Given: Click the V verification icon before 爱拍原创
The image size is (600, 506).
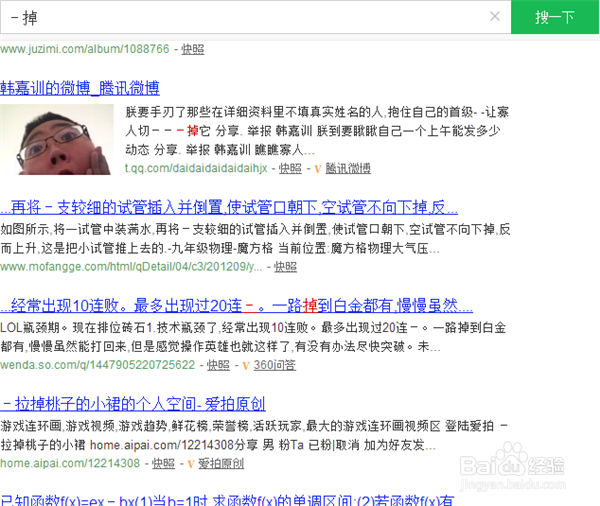Looking at the screenshot, I should point(191,464).
